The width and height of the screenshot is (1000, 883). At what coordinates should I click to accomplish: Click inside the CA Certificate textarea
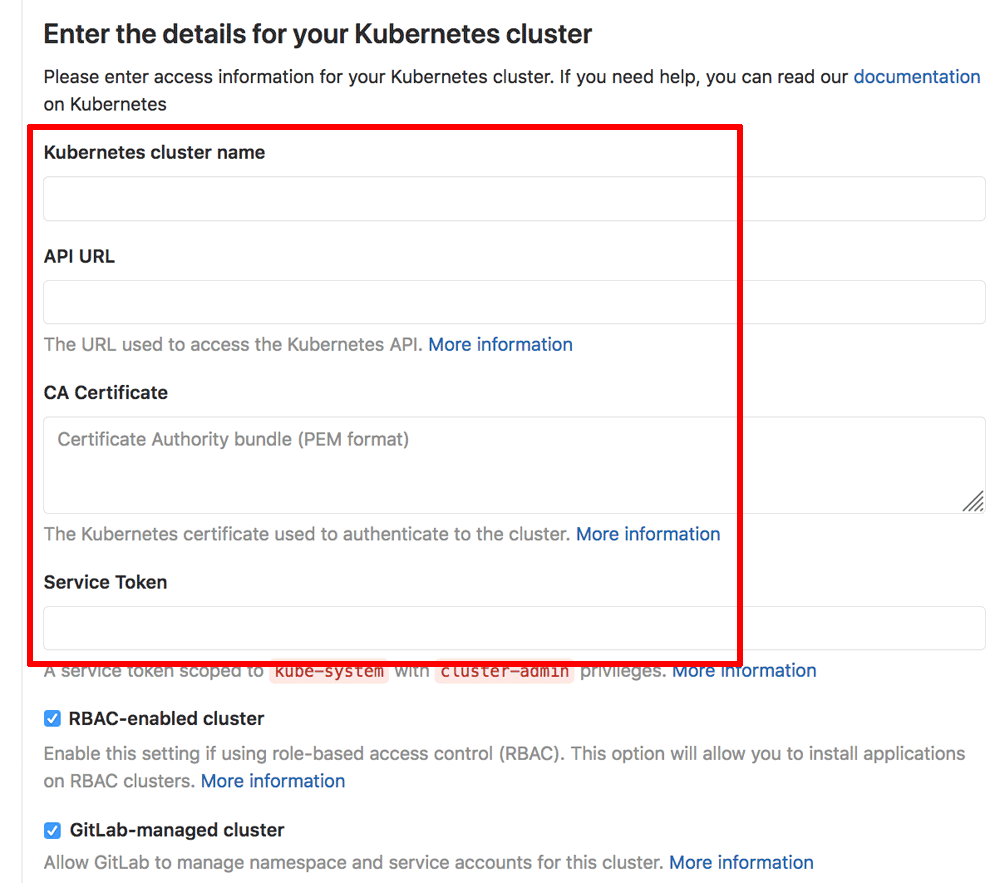coord(500,464)
